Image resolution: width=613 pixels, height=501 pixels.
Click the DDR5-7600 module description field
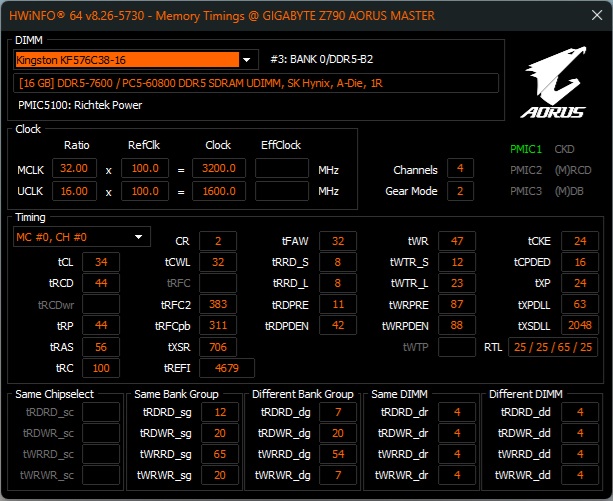[x=256, y=83]
